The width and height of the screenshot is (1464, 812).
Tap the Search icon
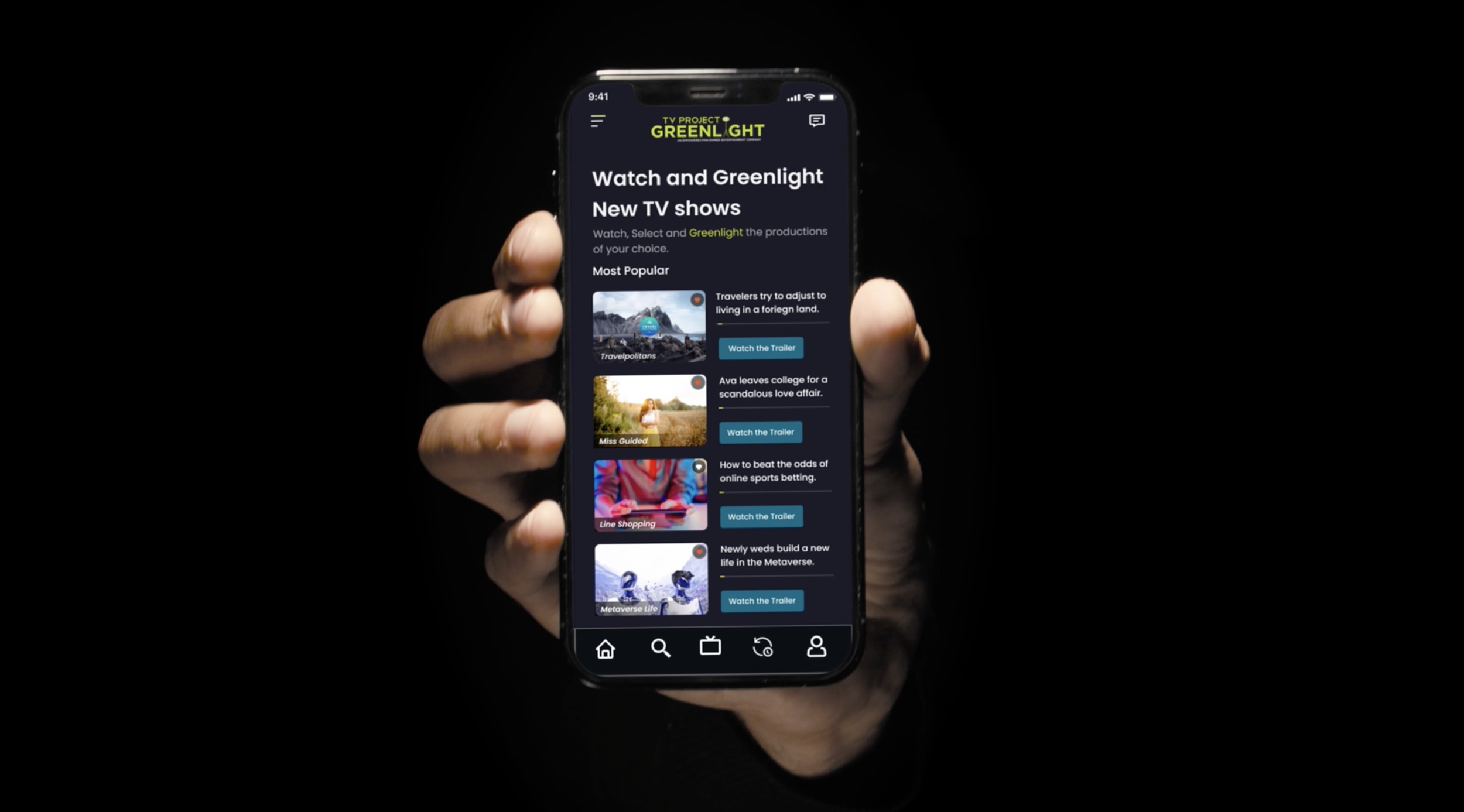pos(658,647)
